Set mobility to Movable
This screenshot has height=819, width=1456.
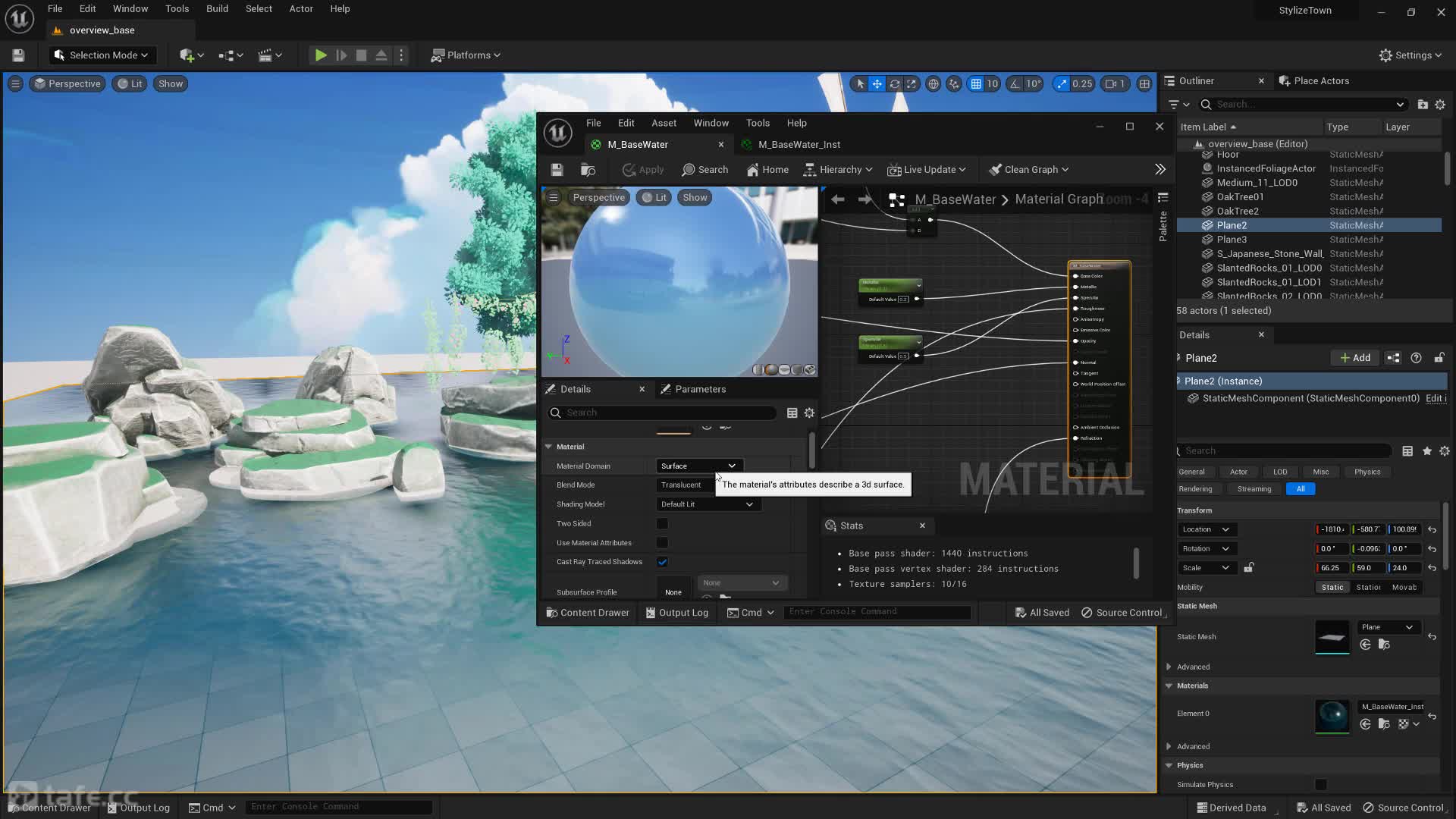(1404, 588)
